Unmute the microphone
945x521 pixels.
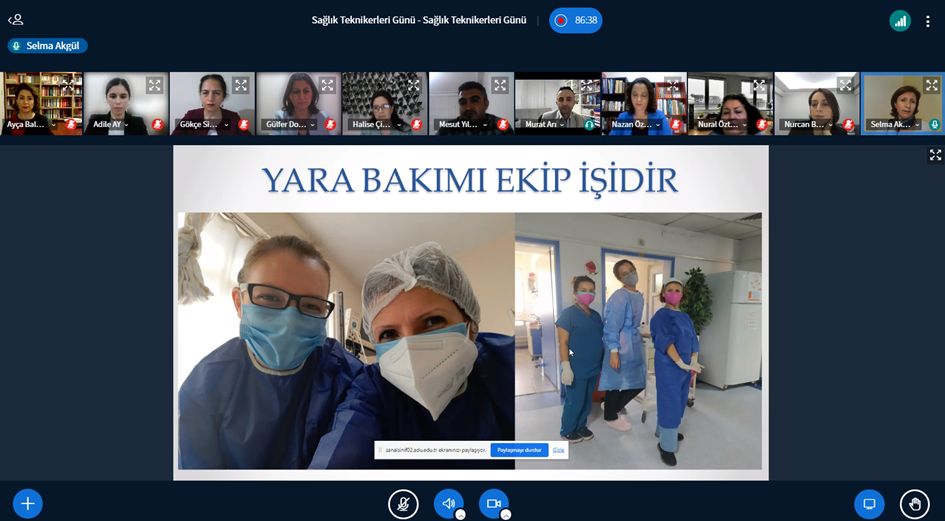403,504
